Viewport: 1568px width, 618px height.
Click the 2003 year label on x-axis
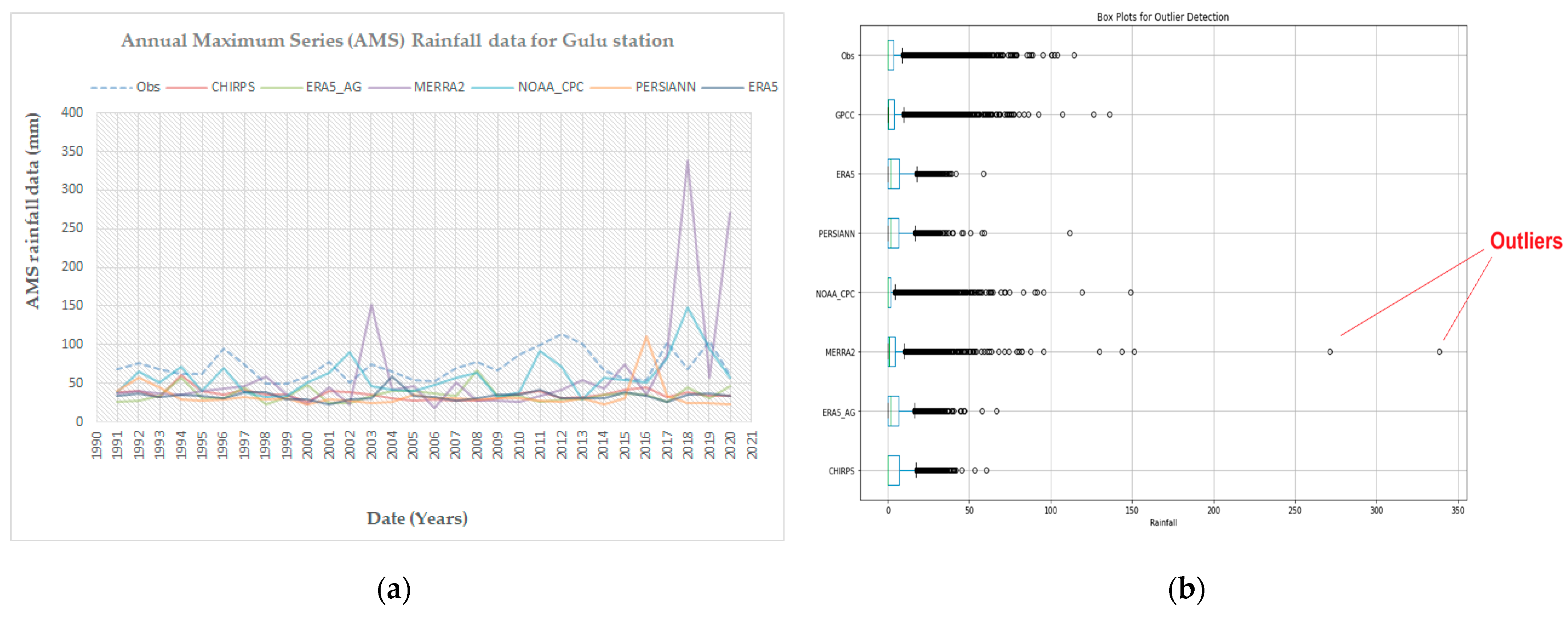coord(371,444)
